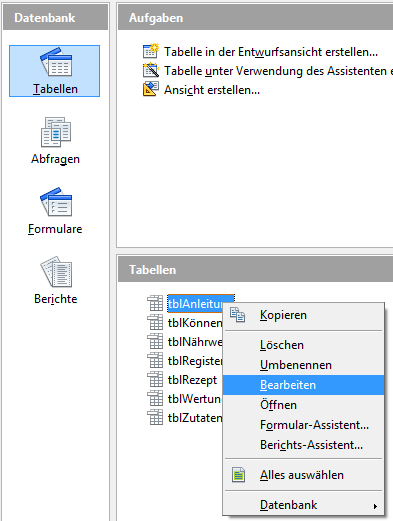Open the Abfragen section icon
This screenshot has height=521, width=393.
(x=56, y=132)
